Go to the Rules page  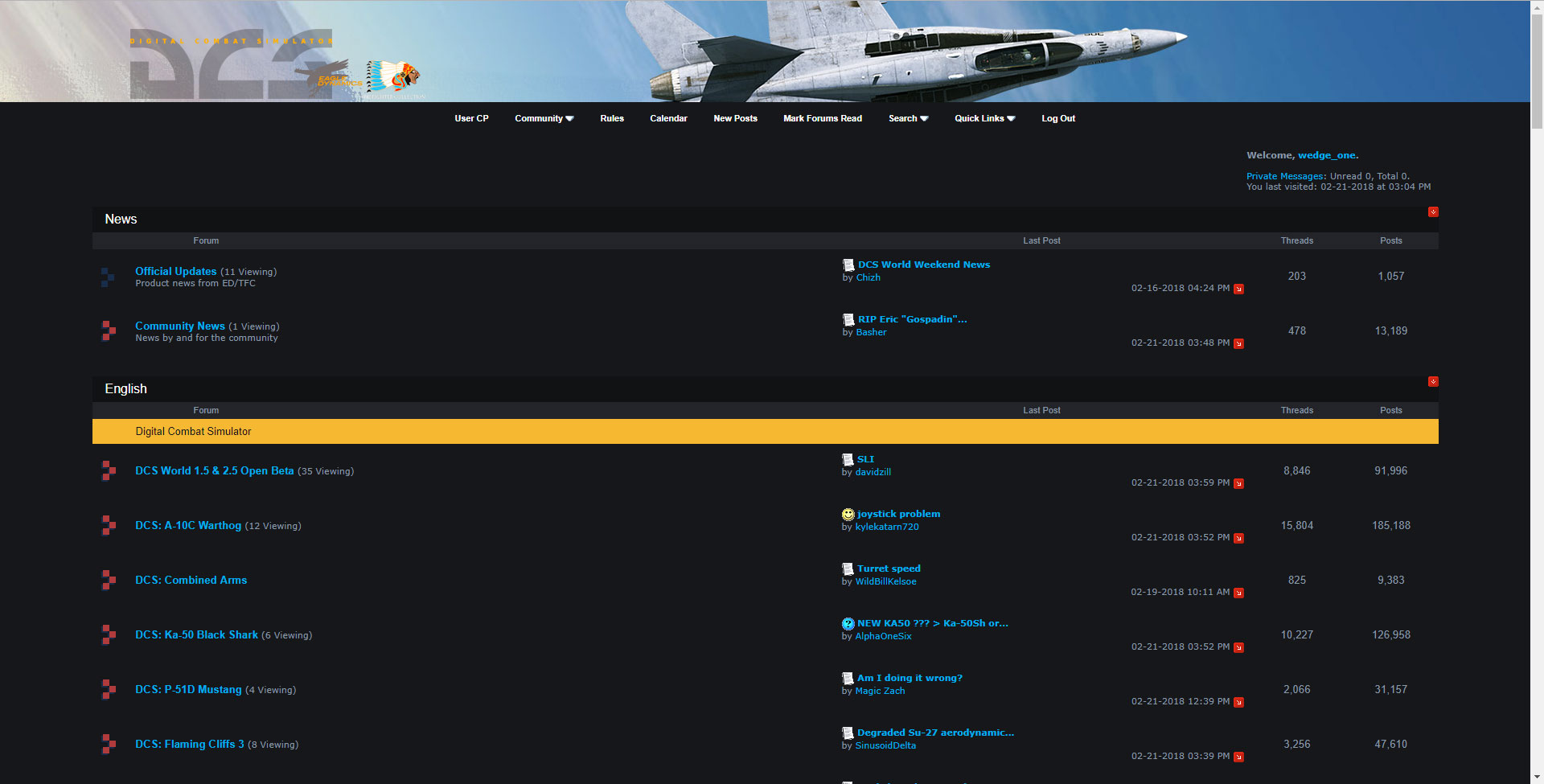[x=612, y=118]
